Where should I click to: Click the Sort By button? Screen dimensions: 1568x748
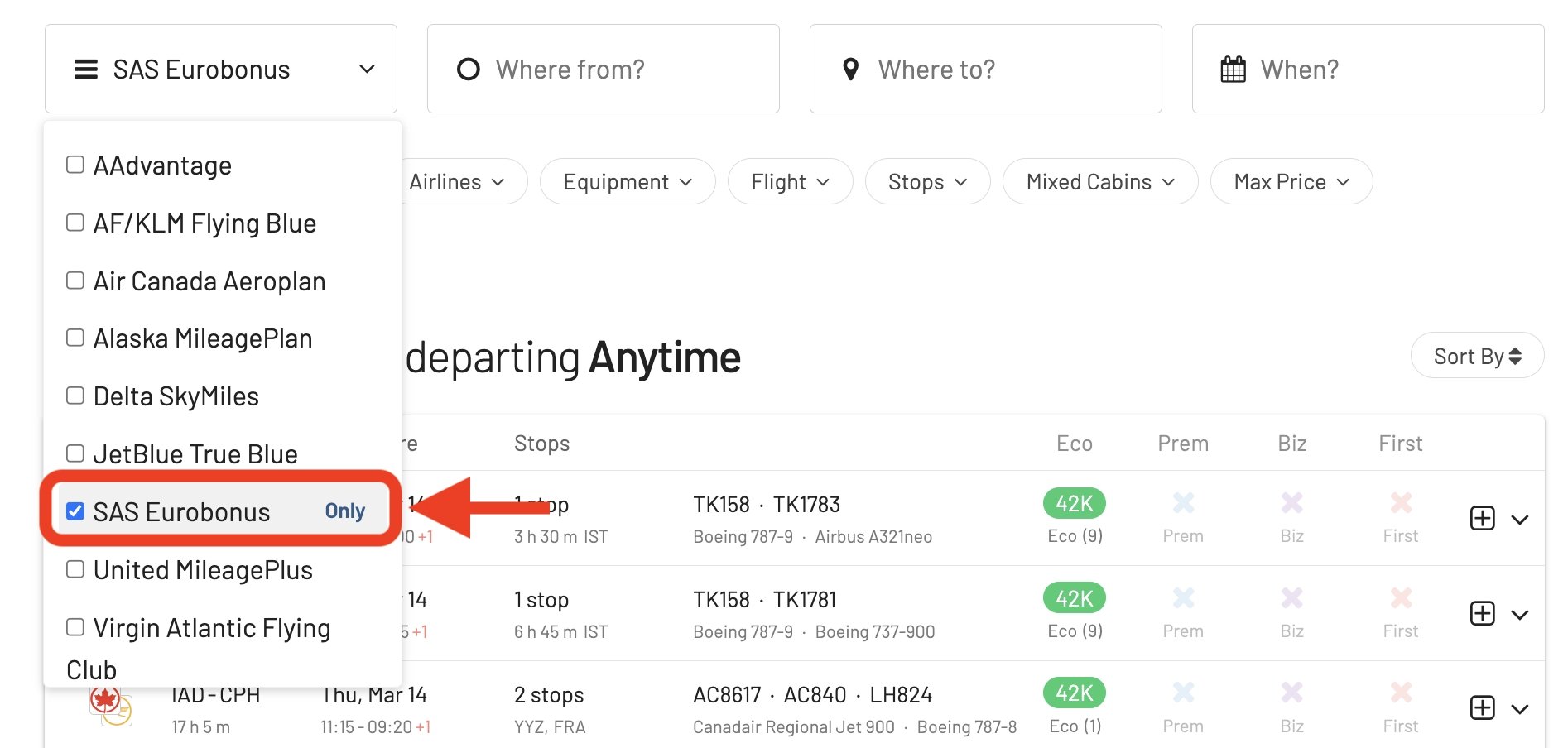(1477, 356)
